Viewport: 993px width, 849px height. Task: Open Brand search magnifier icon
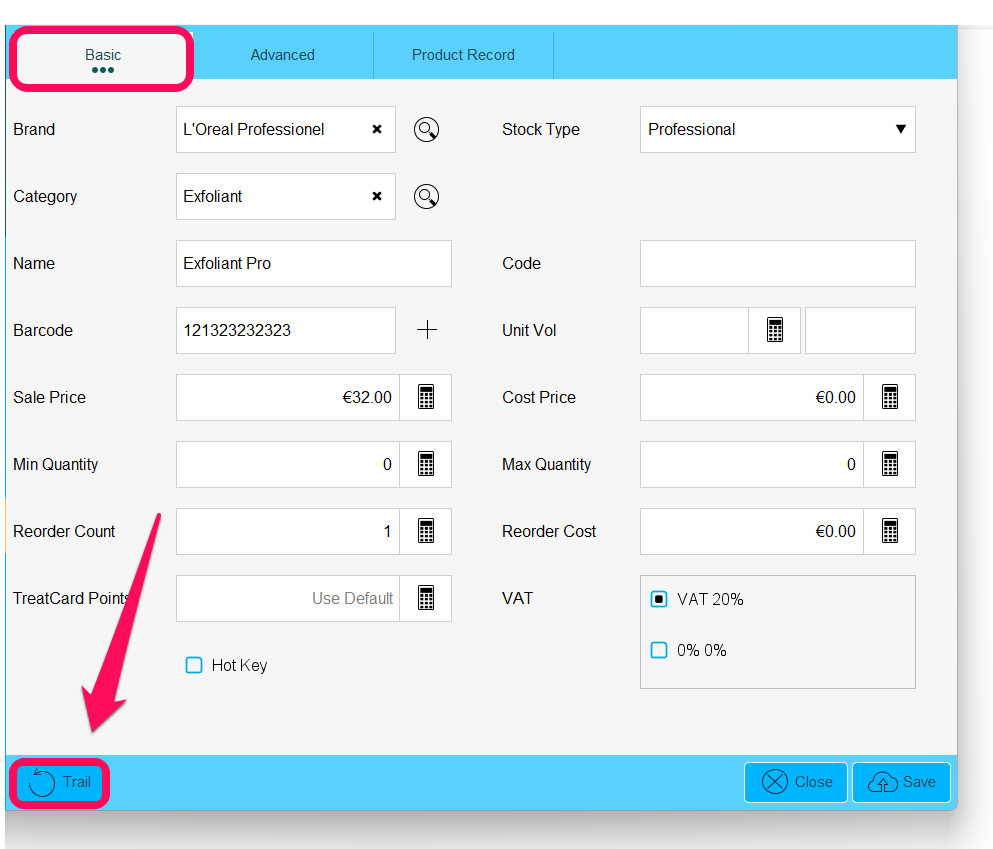[426, 130]
